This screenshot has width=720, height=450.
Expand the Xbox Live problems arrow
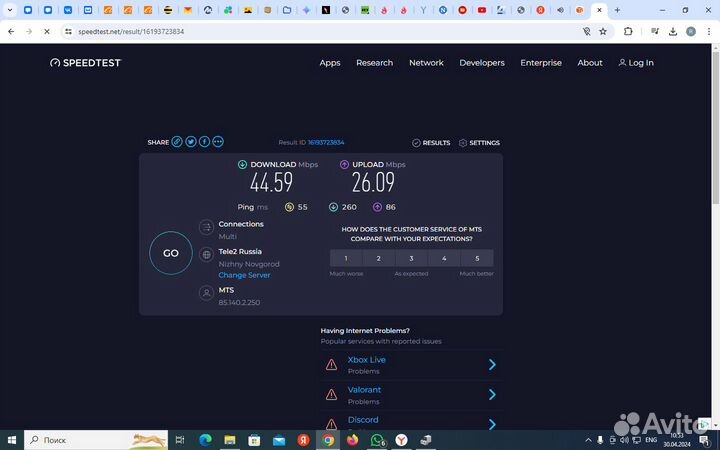tap(492, 365)
